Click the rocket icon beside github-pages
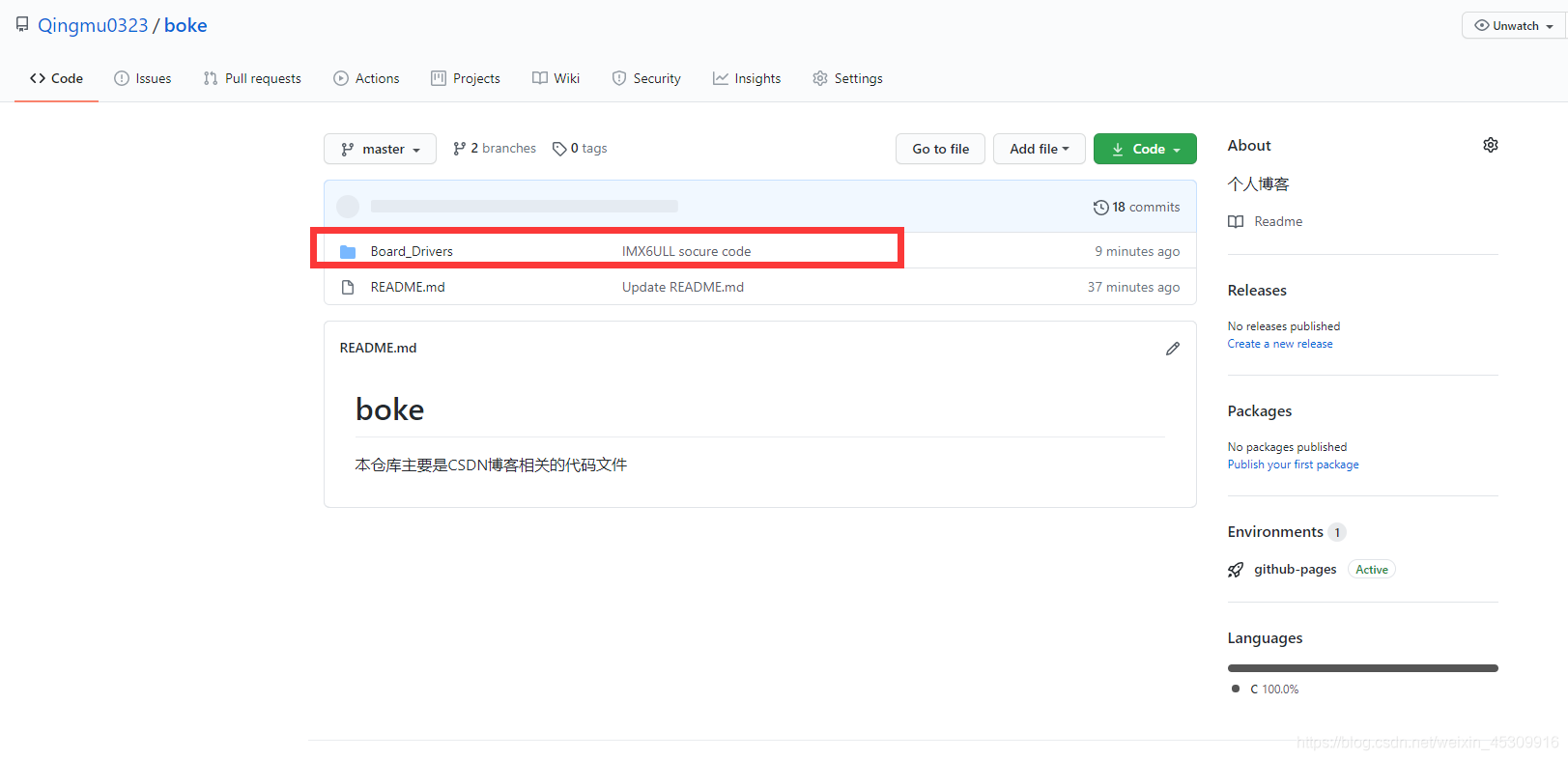Image resolution: width=1568 pixels, height=760 pixels. [1236, 570]
